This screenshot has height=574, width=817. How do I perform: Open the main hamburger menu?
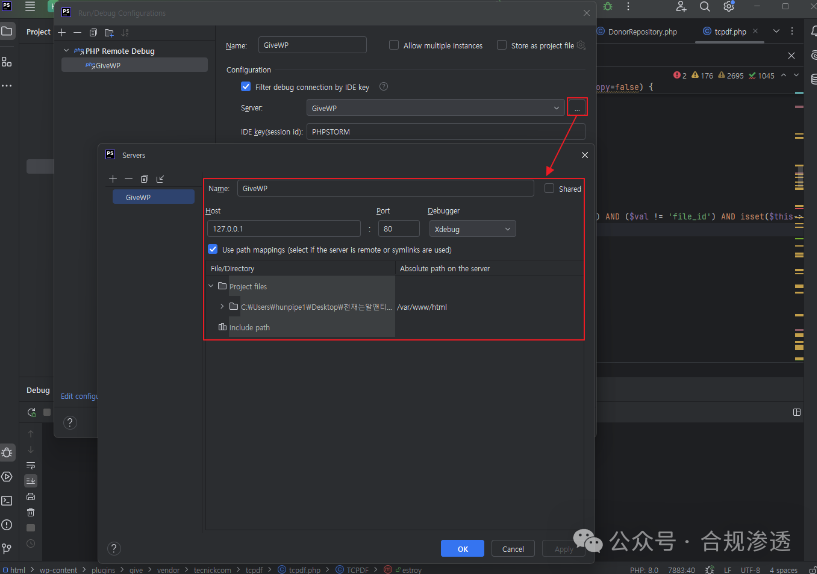pyautogui.click(x=30, y=7)
